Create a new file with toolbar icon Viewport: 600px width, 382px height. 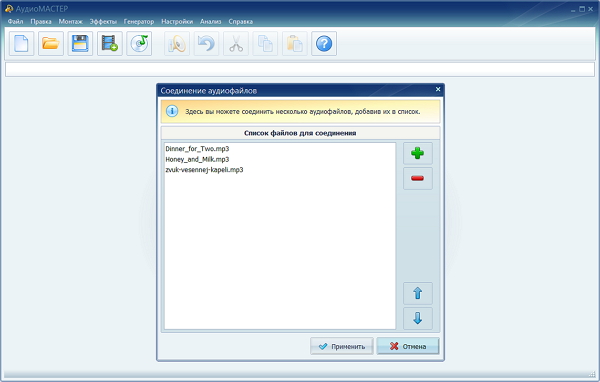tap(21, 44)
